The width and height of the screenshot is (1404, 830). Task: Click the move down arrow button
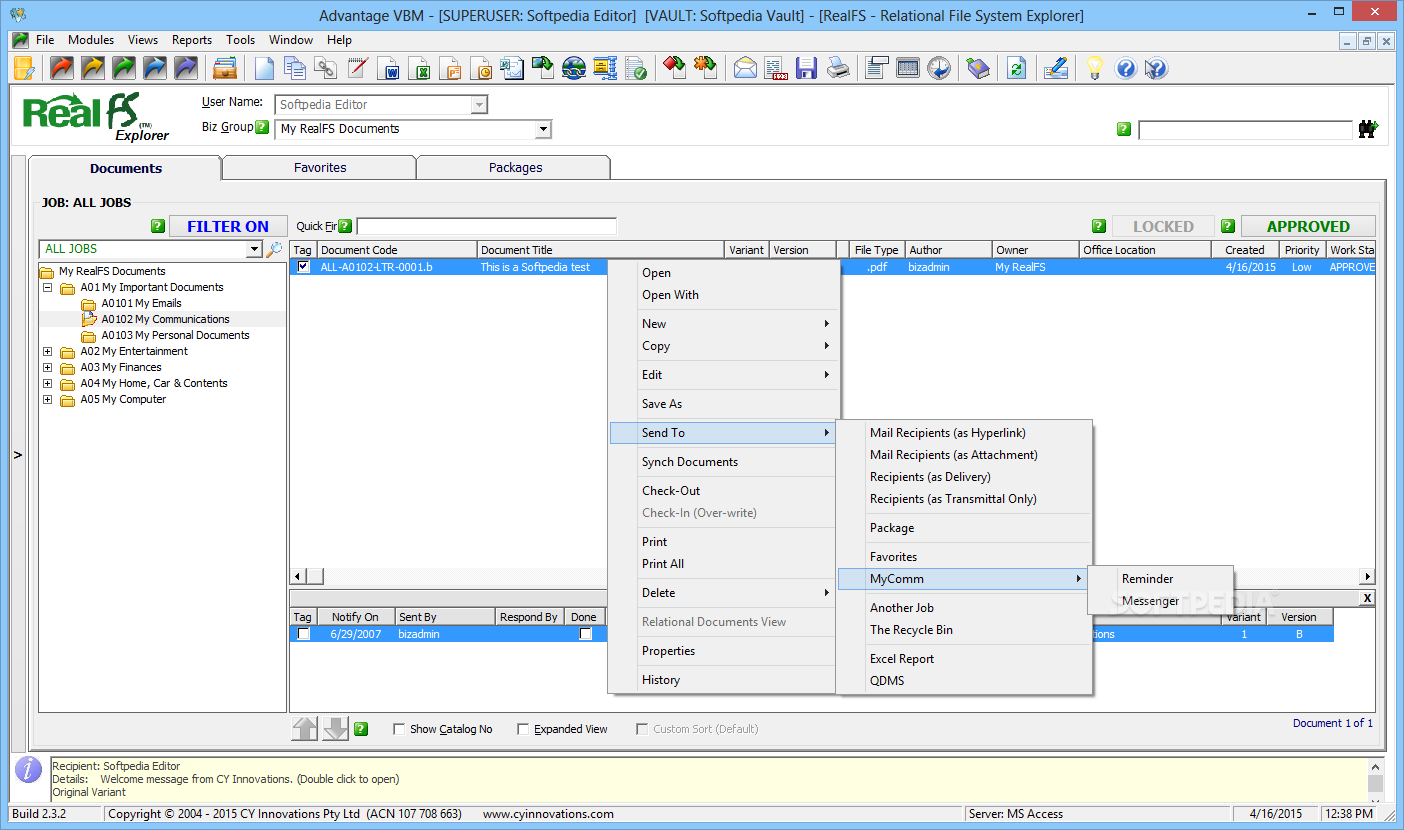click(335, 729)
